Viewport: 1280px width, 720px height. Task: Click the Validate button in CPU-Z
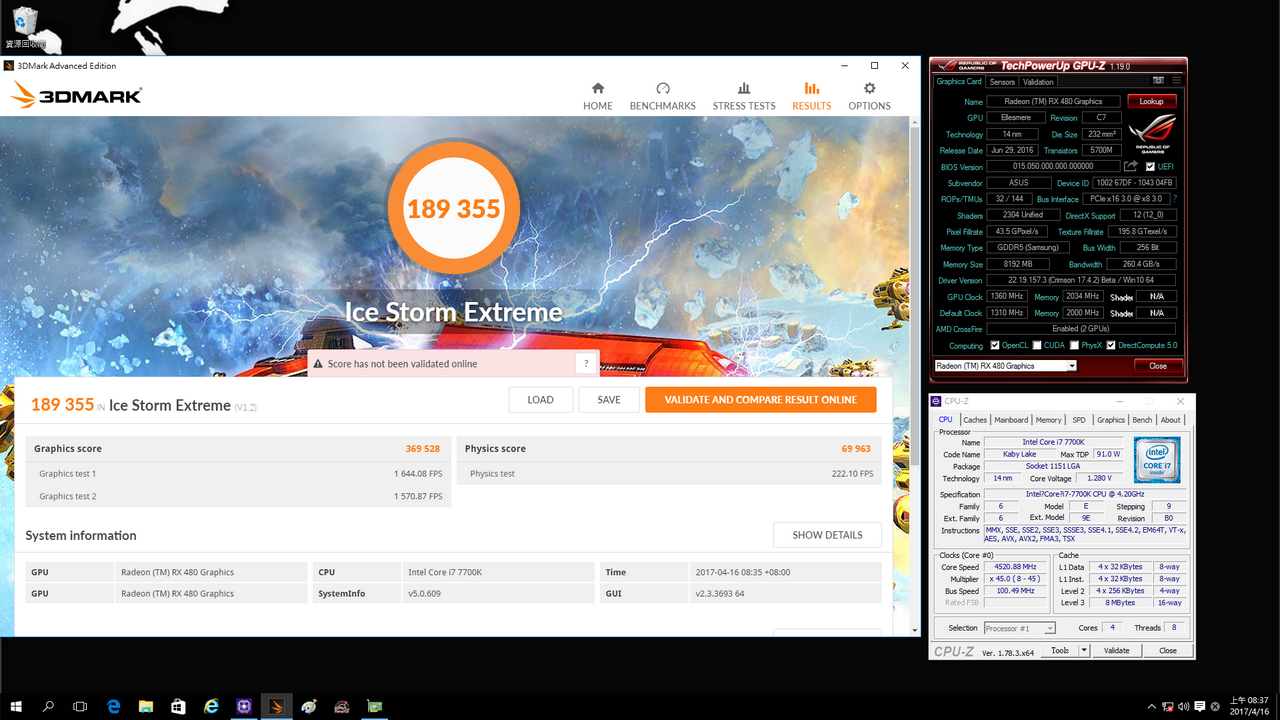click(1116, 650)
